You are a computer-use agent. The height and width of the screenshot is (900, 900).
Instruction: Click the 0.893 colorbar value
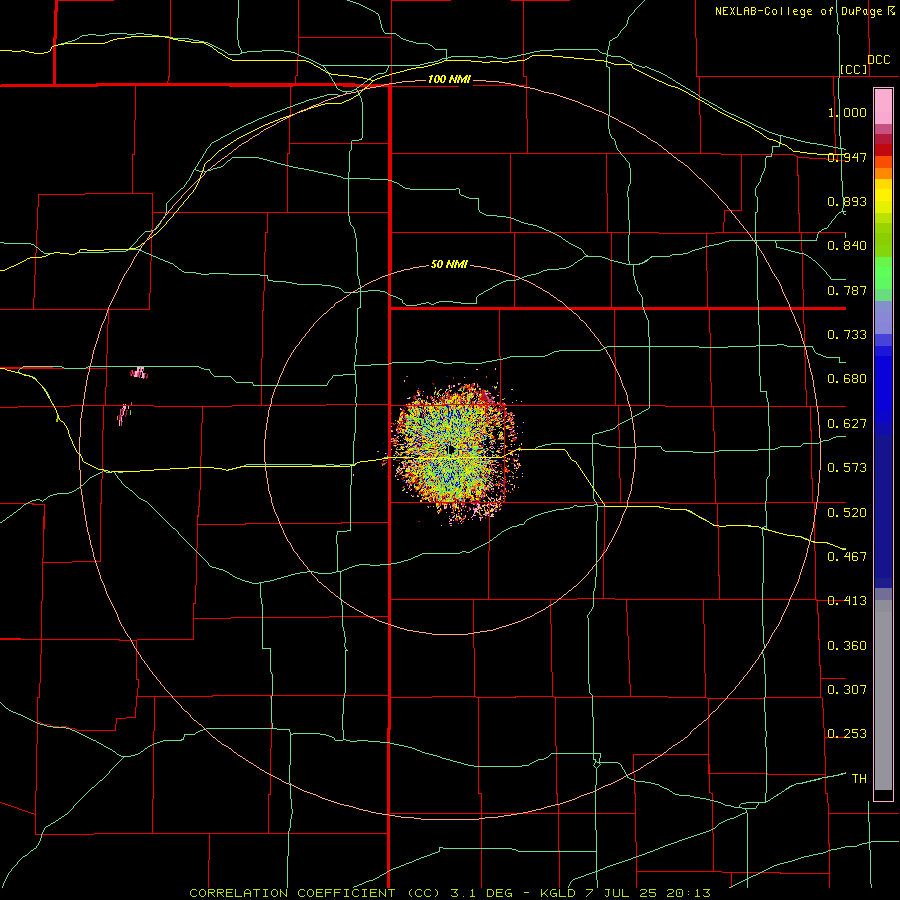coord(847,201)
